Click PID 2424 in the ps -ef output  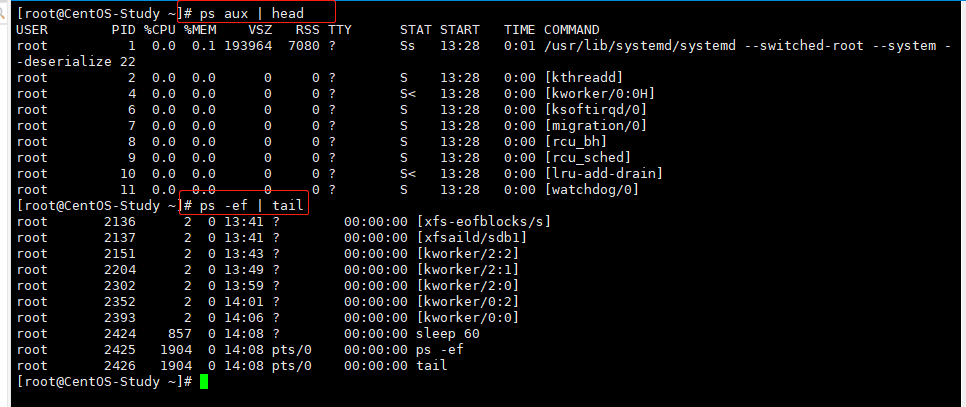(x=120, y=333)
